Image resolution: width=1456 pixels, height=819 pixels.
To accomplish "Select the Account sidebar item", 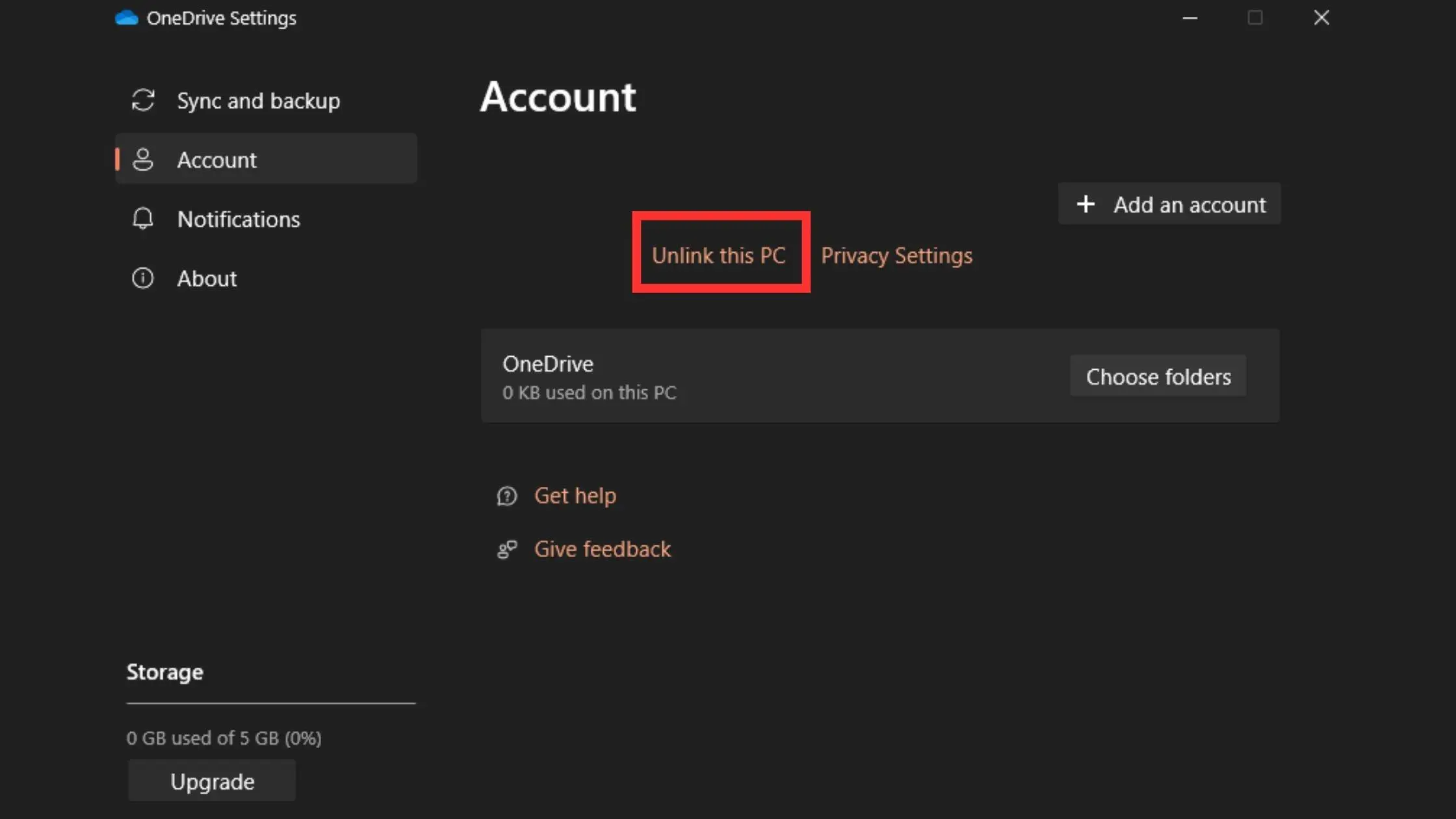I will click(x=266, y=159).
